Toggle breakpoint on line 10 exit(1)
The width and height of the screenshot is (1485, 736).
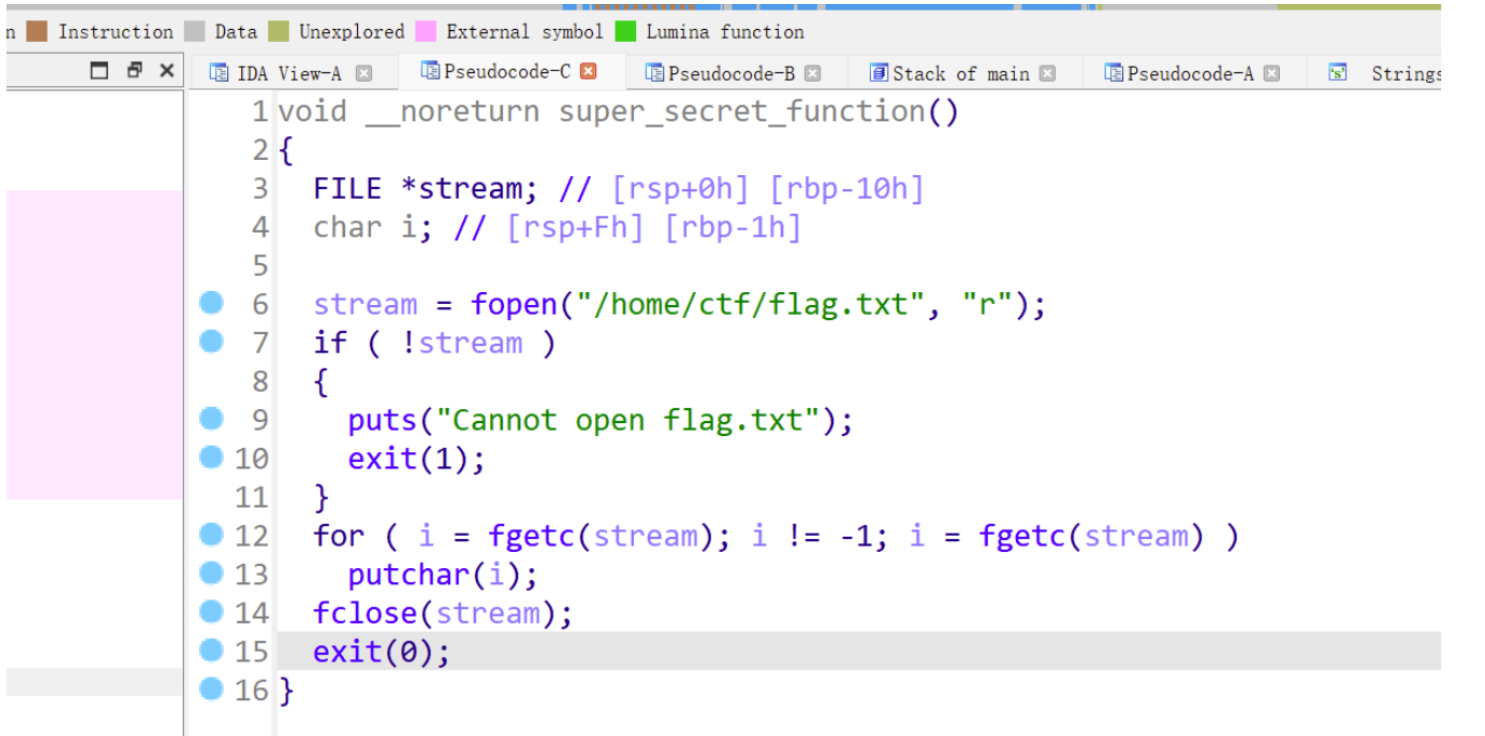[x=211, y=457]
